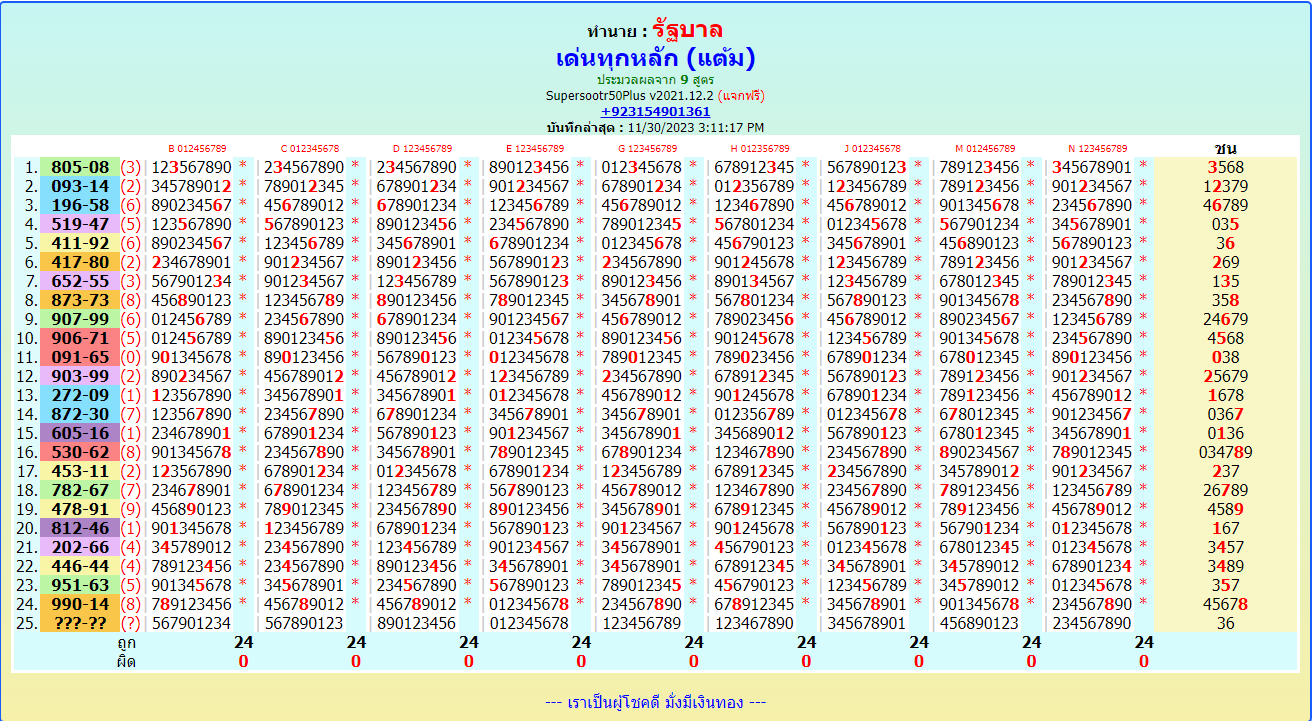Select result cell 272-09 in row 13

click(80, 395)
